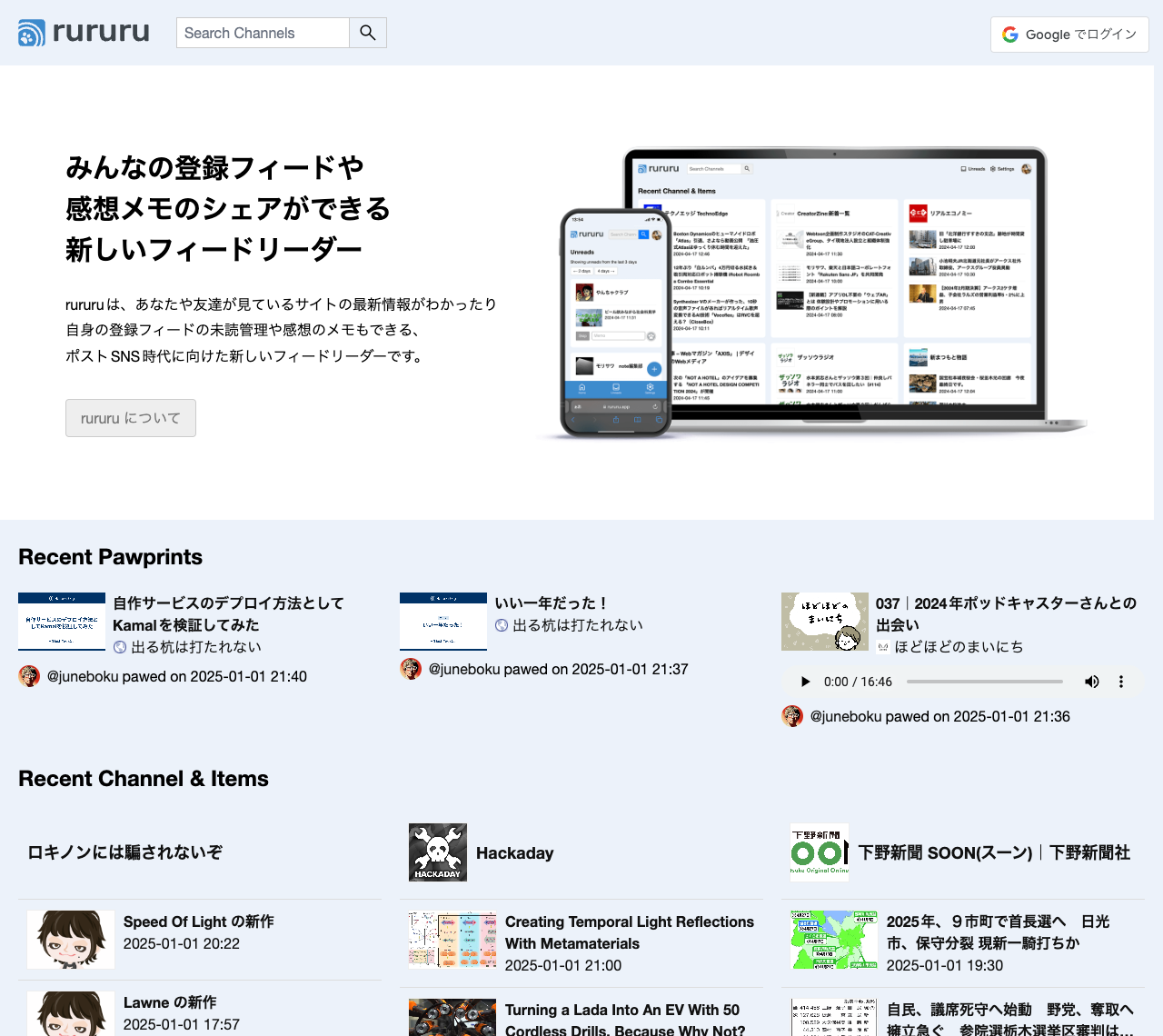Click the date 2025-01-01 20:22
1163x1036 pixels.
[x=182, y=943]
